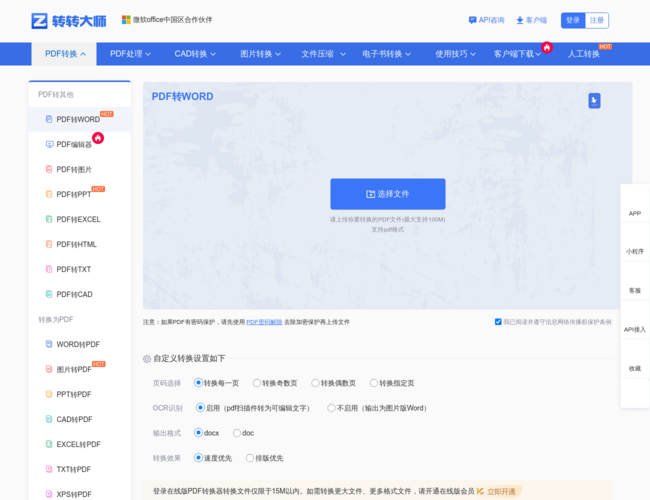Open the 人工转换 menu item
Screen dimensions: 650x500
click(x=584, y=54)
